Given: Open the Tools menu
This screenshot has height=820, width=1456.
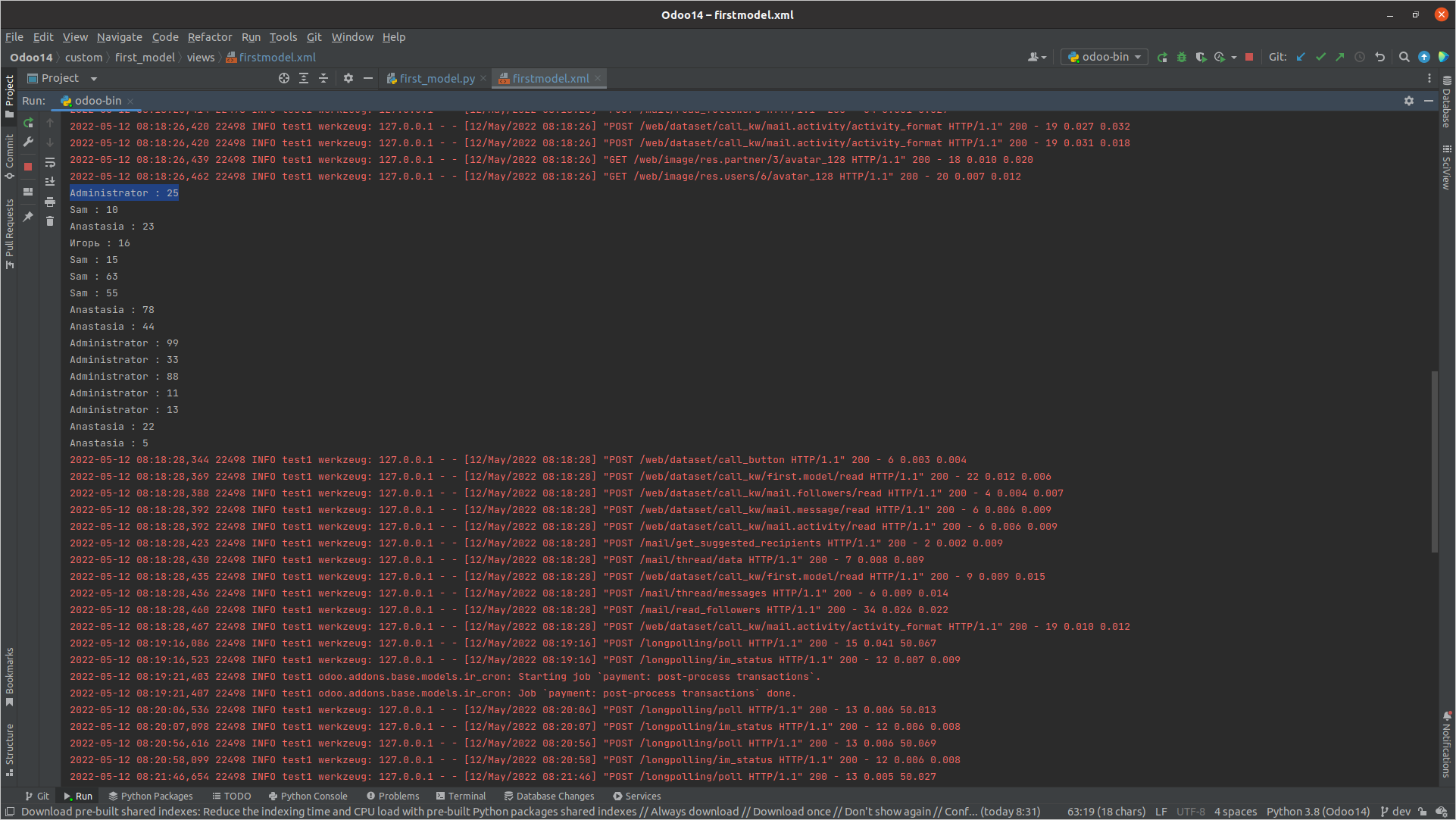Looking at the screenshot, I should [283, 37].
